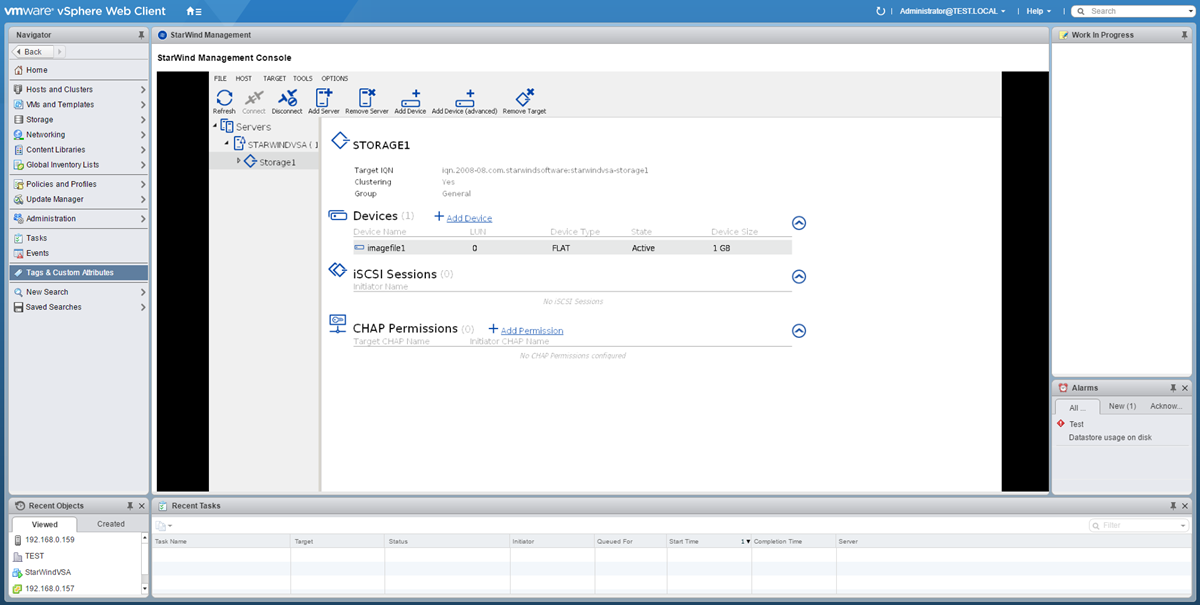
Task: Open the OPTIONS menu
Action: coord(335,78)
